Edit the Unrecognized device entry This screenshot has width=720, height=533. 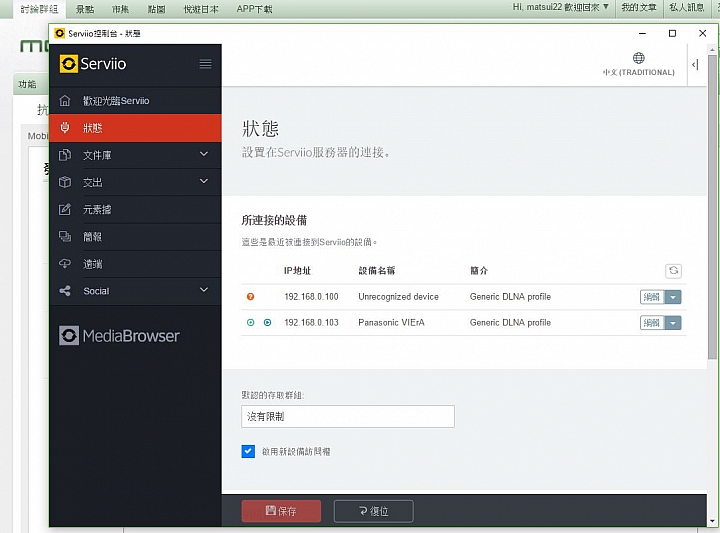click(652, 297)
